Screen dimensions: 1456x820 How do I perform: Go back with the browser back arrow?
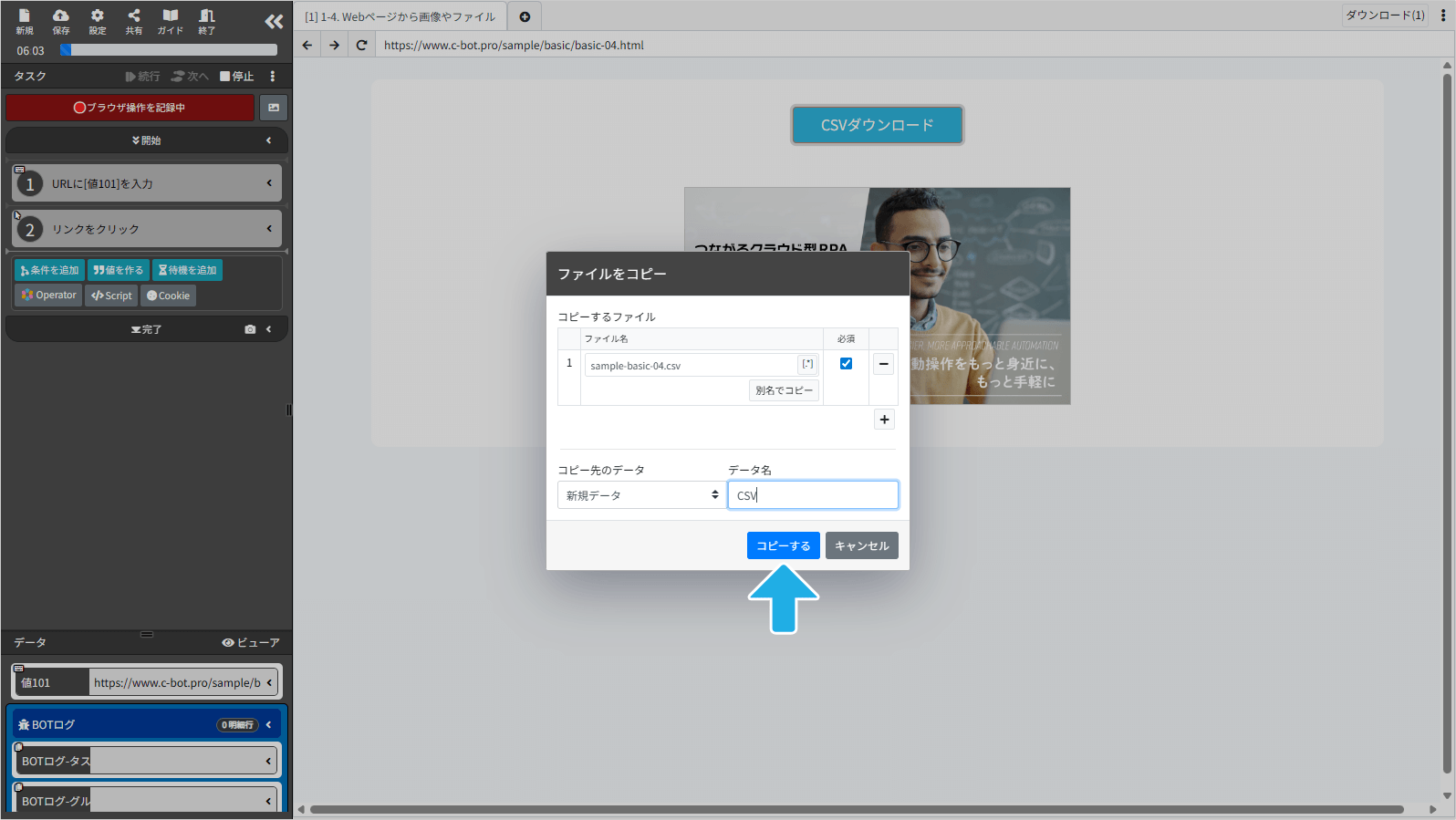[x=307, y=45]
